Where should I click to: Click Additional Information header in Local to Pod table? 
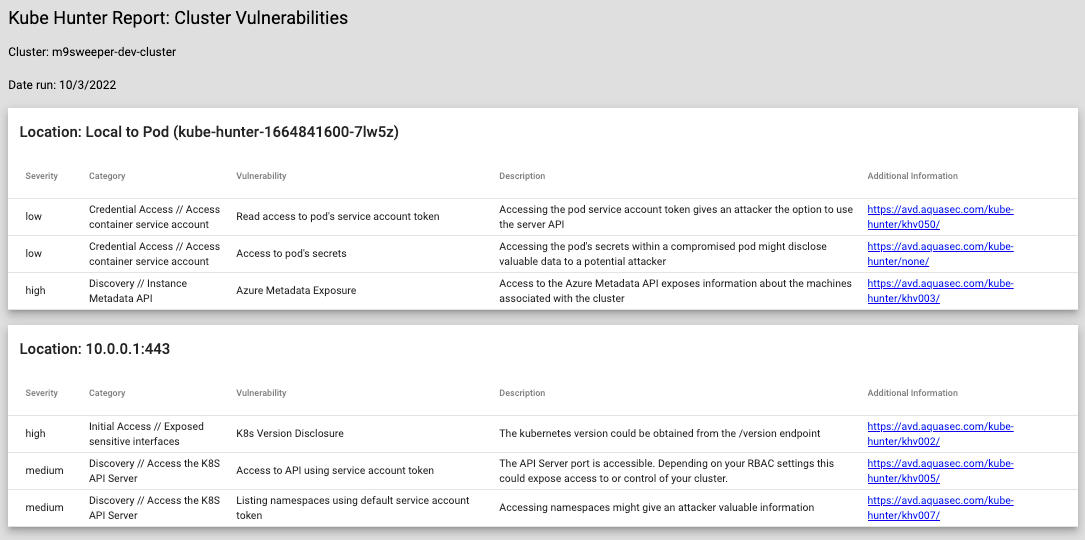912,176
